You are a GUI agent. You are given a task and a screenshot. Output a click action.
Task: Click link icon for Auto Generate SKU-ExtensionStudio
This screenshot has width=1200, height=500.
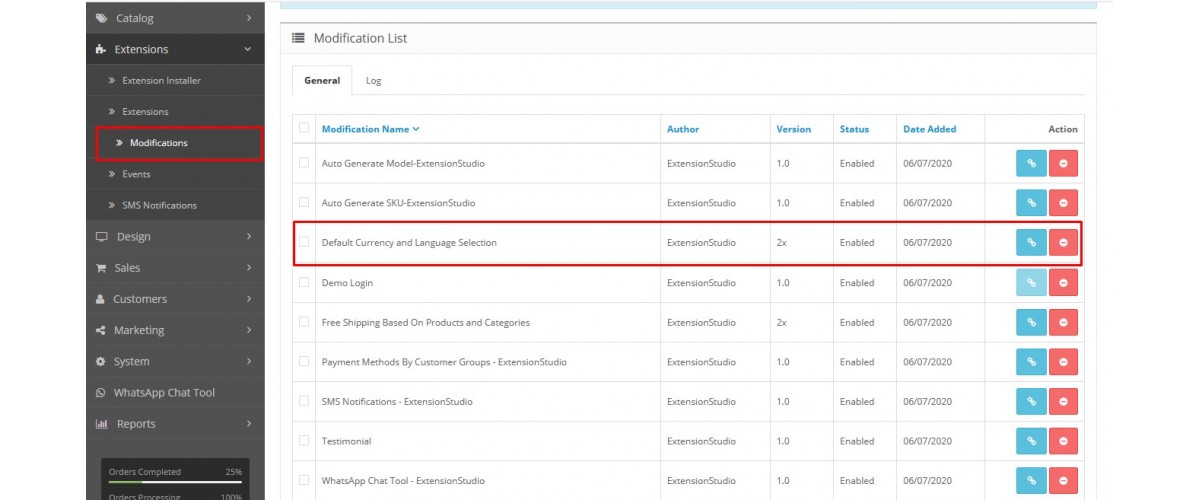tap(1031, 203)
